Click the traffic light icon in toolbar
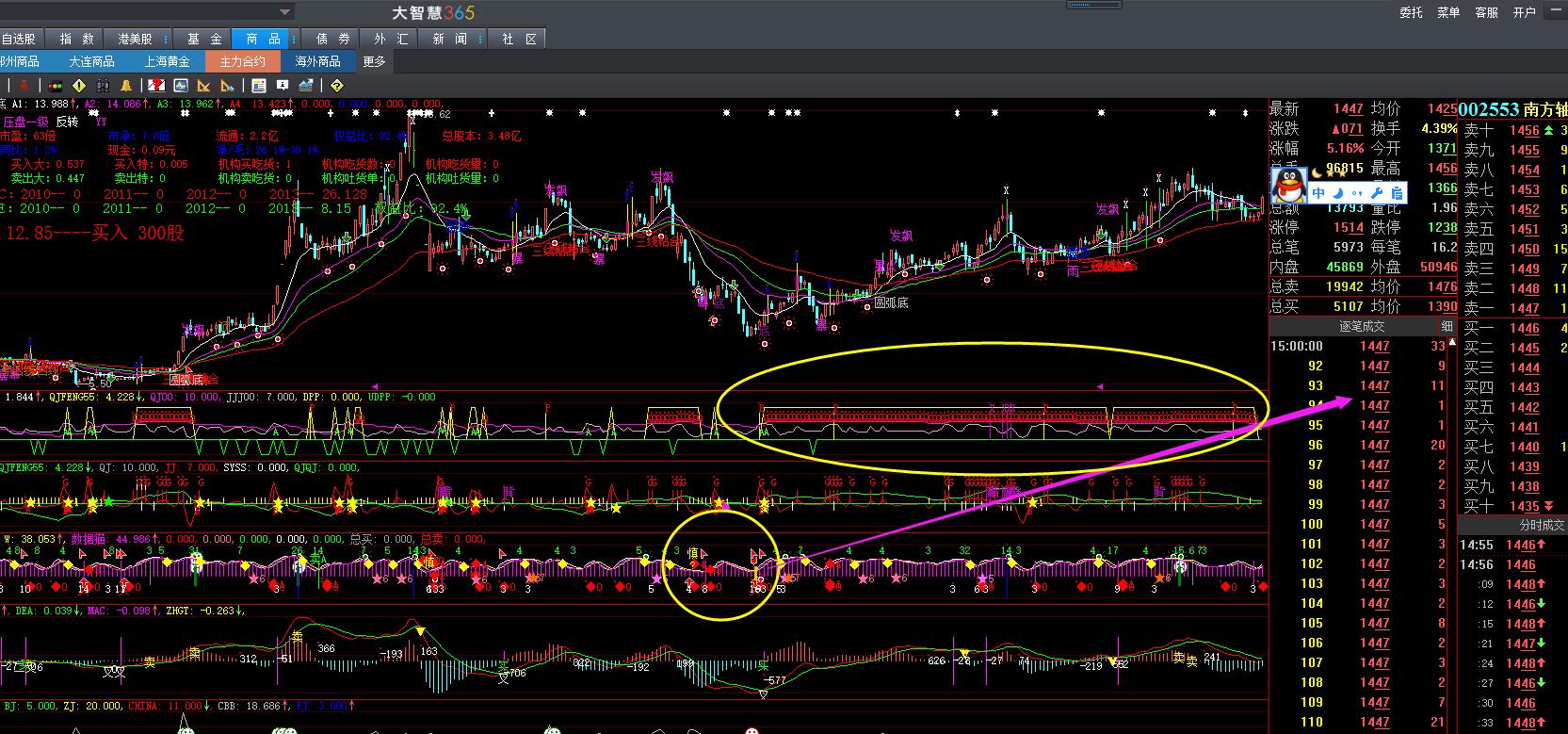This screenshot has height=734, width=1568. click(x=55, y=86)
